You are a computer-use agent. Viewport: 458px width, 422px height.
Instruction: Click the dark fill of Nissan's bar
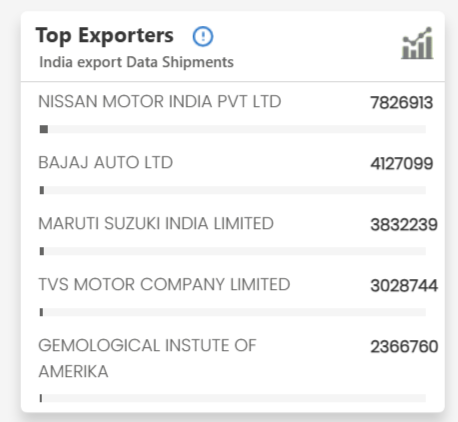click(x=44, y=129)
